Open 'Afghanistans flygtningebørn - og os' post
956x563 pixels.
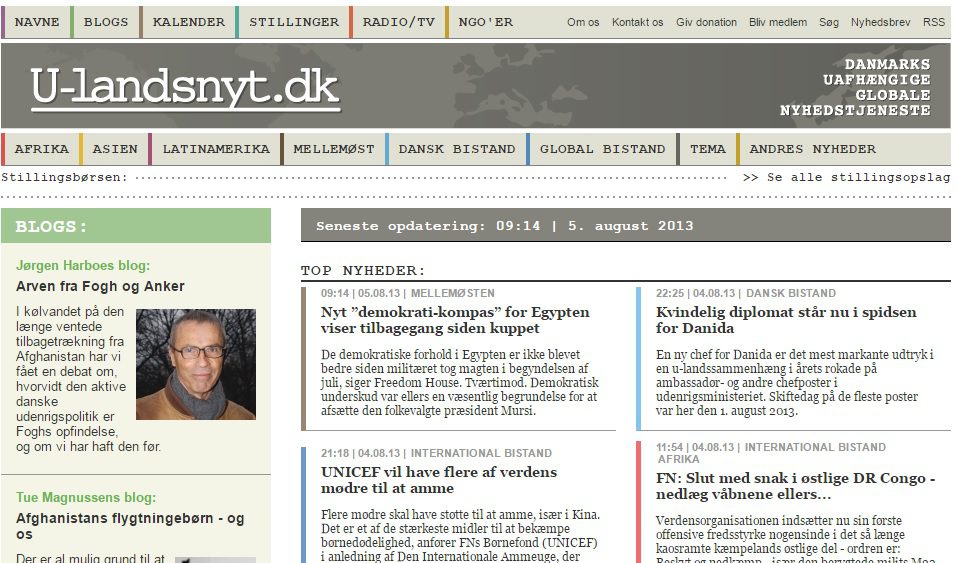(x=130, y=526)
